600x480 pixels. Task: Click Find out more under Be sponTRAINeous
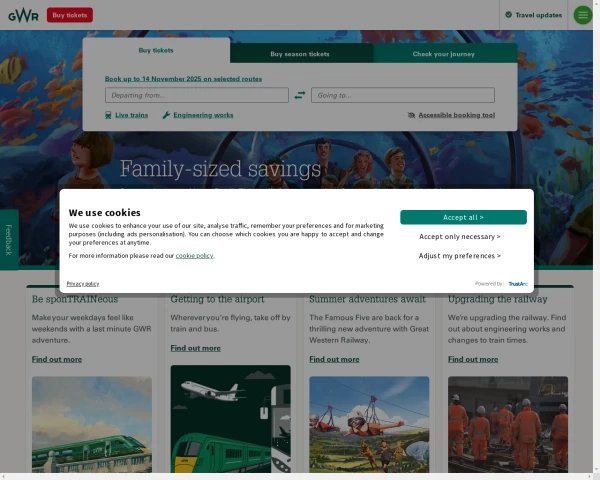(57, 359)
